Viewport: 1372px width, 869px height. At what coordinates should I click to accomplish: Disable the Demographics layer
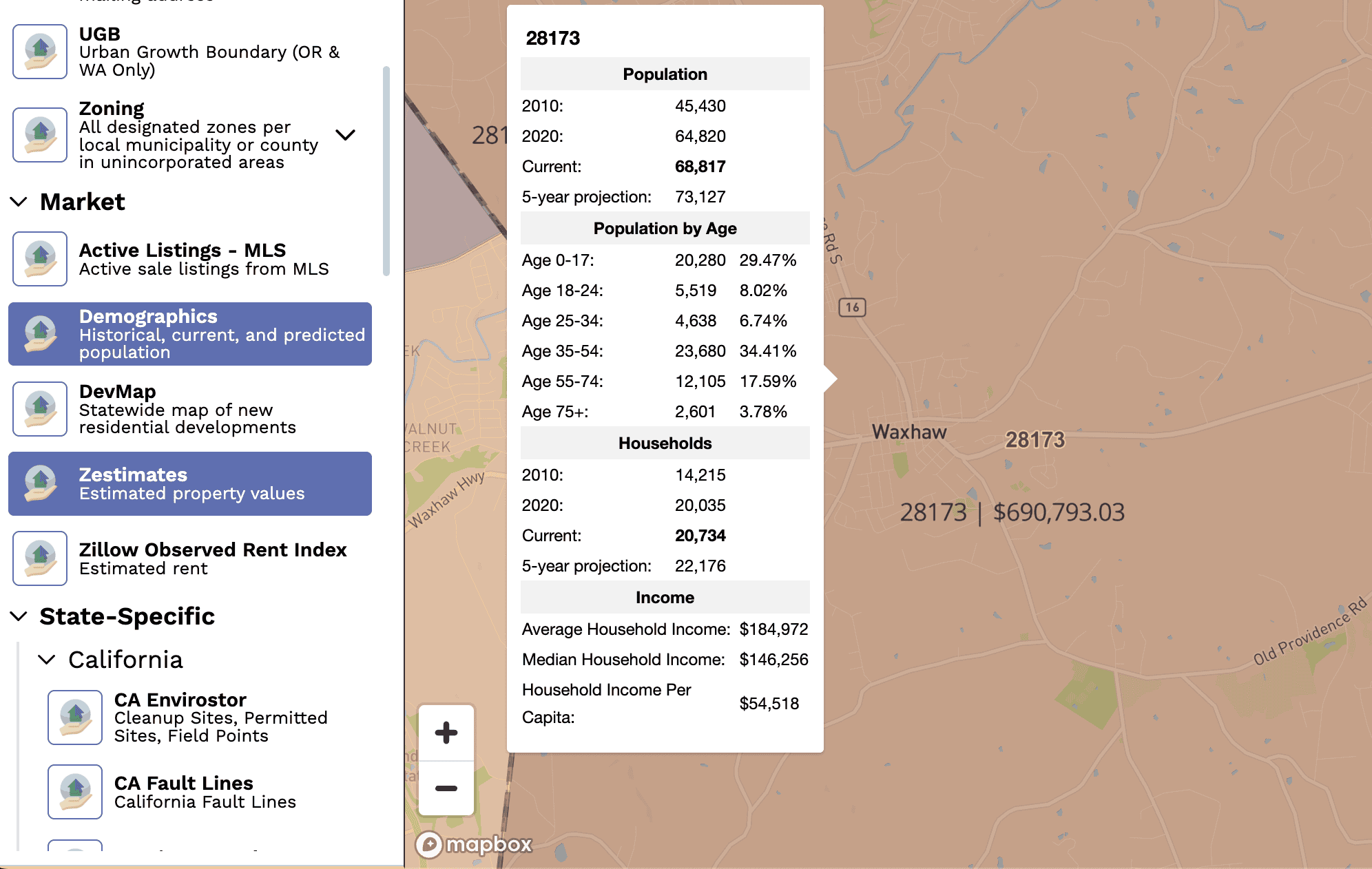[190, 334]
